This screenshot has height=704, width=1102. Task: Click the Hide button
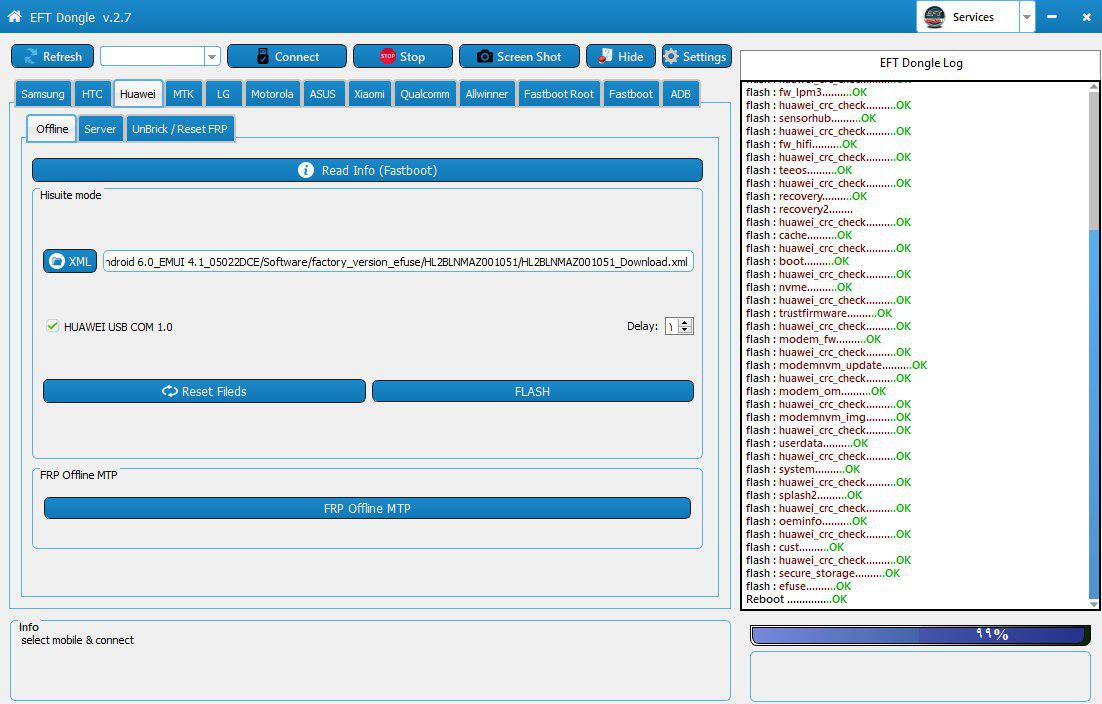point(621,56)
